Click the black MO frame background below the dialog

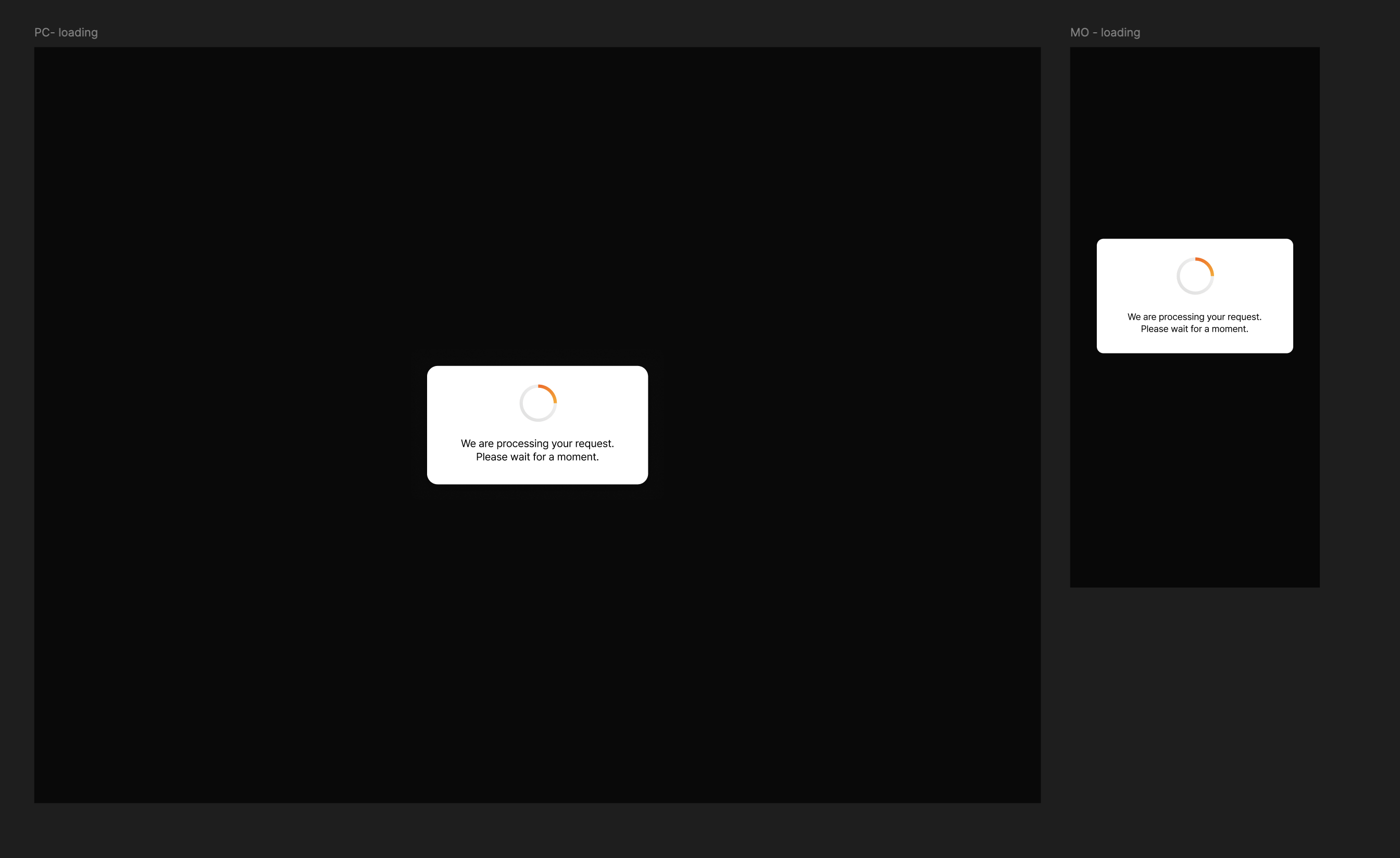pyautogui.click(x=1194, y=471)
